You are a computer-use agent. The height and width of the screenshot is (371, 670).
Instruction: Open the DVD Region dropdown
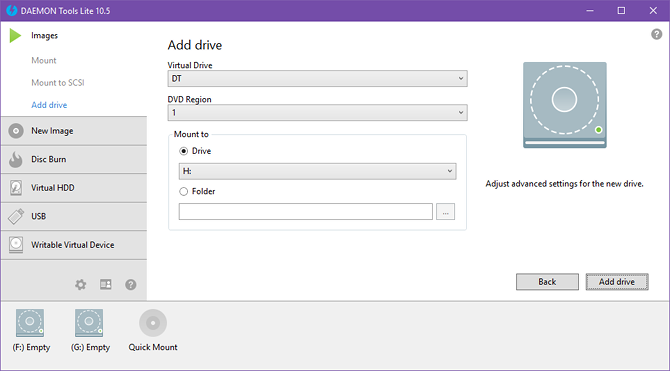317,113
